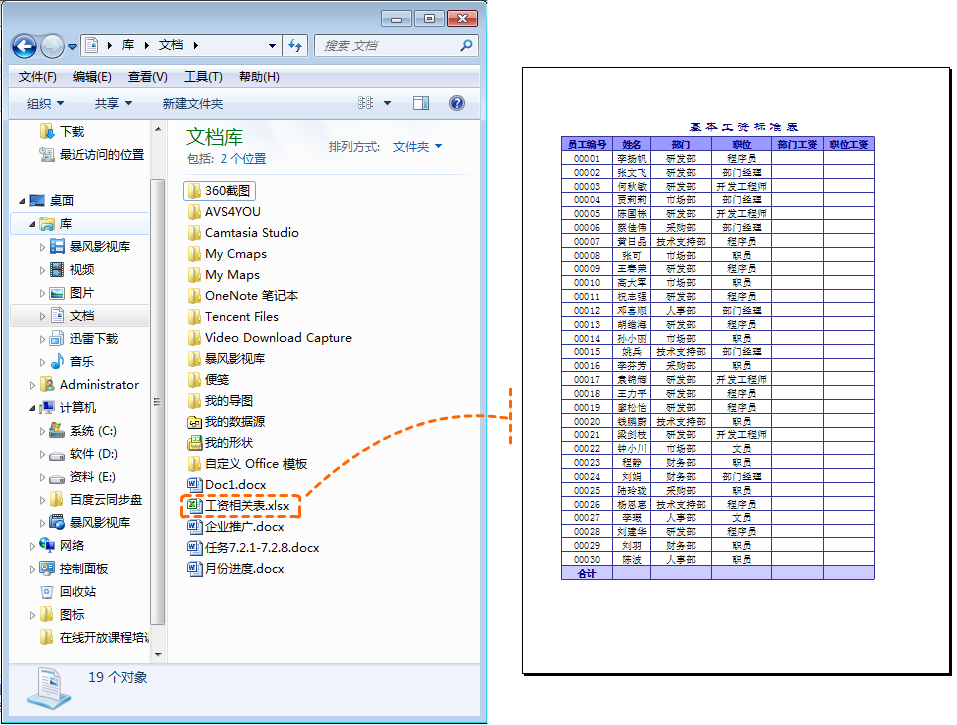Open the 文件夹 arrangement dropdown
This screenshot has width=957, height=725.
(x=417, y=146)
